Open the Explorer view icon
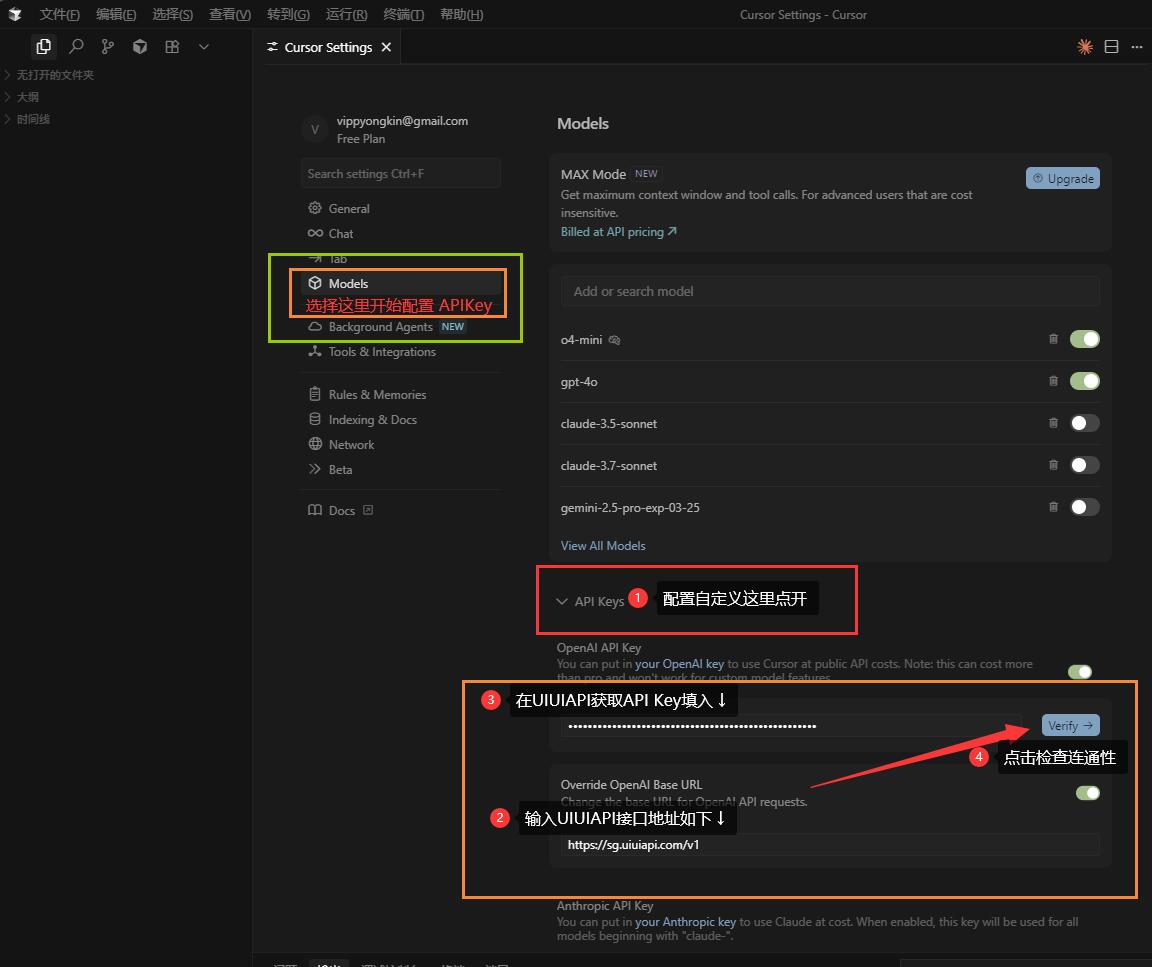Viewport: 1152px width, 967px height. pyautogui.click(x=43, y=46)
